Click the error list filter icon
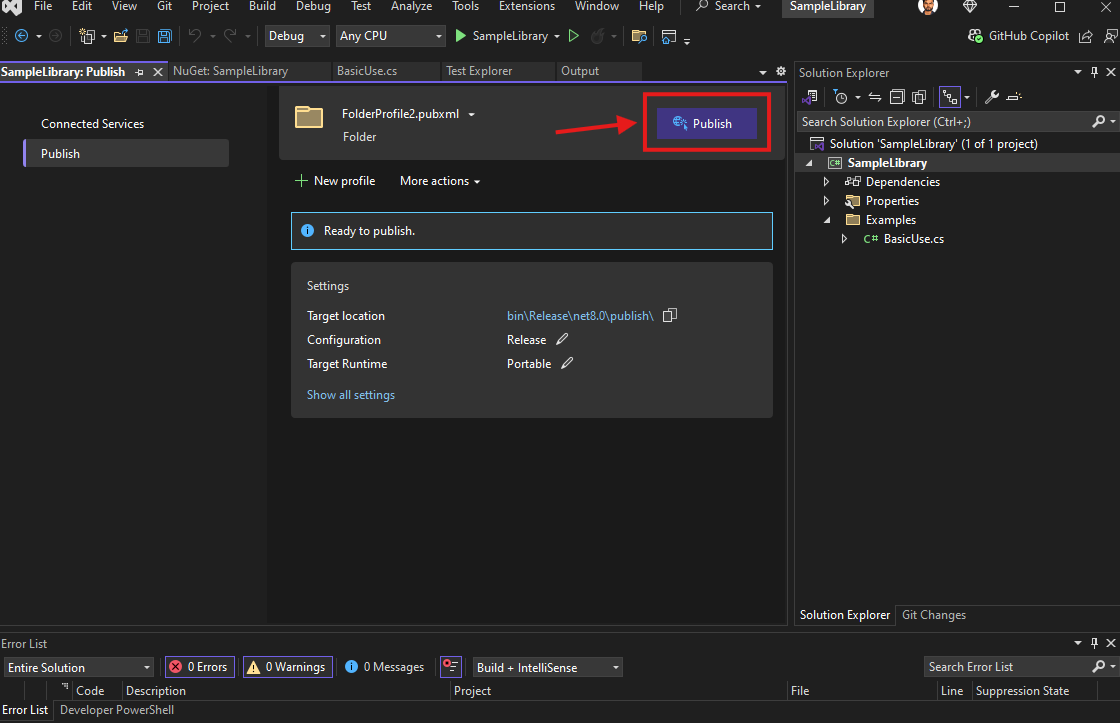 (x=451, y=667)
